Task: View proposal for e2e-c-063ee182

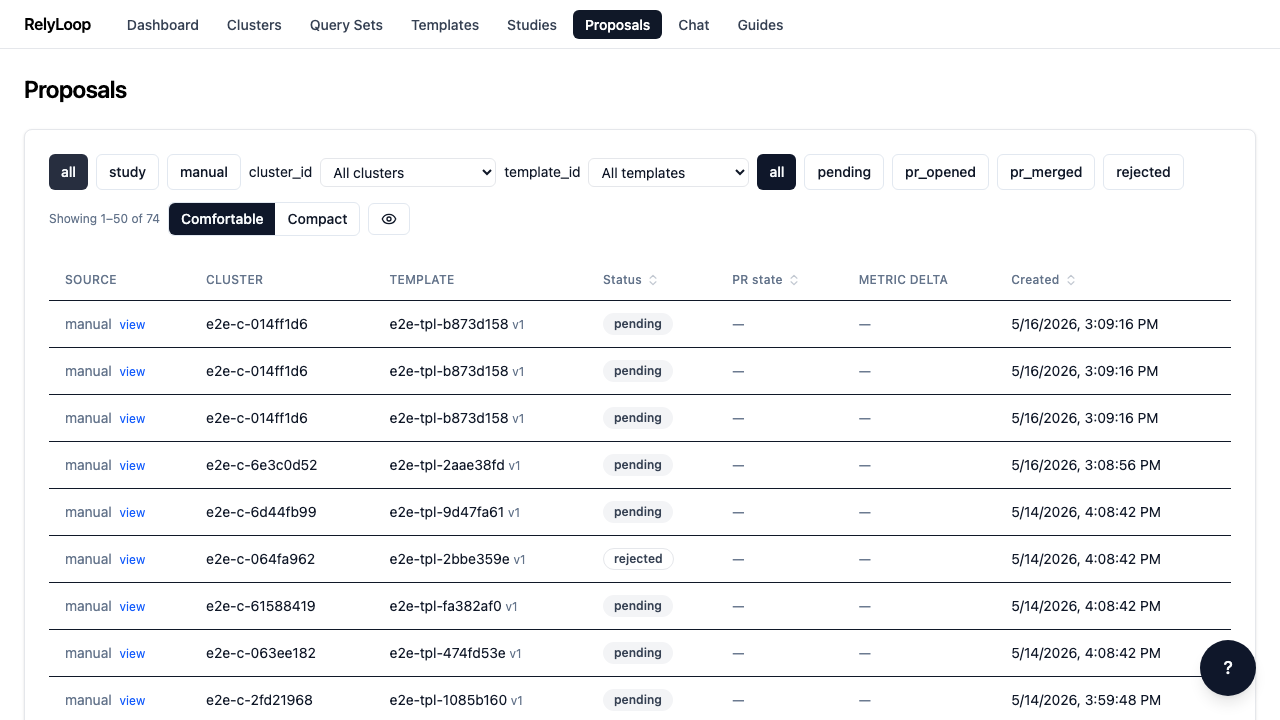Action: click(x=132, y=654)
